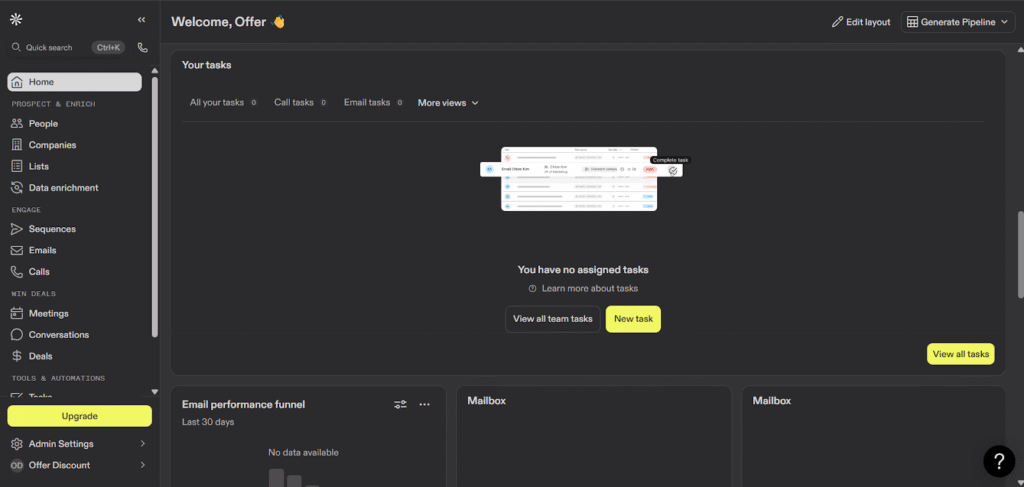Open Email performance funnel more options
This screenshot has height=487, width=1024.
click(x=424, y=404)
